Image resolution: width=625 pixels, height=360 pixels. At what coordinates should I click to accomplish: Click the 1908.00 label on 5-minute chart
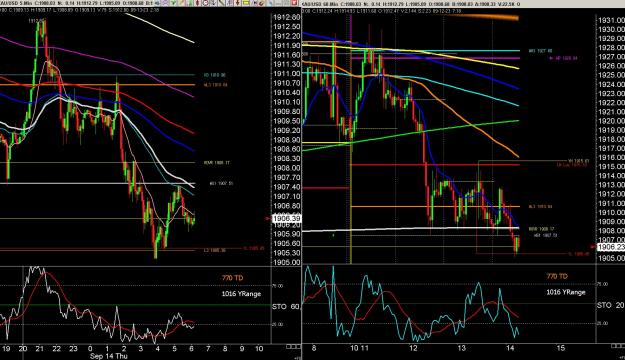286,168
